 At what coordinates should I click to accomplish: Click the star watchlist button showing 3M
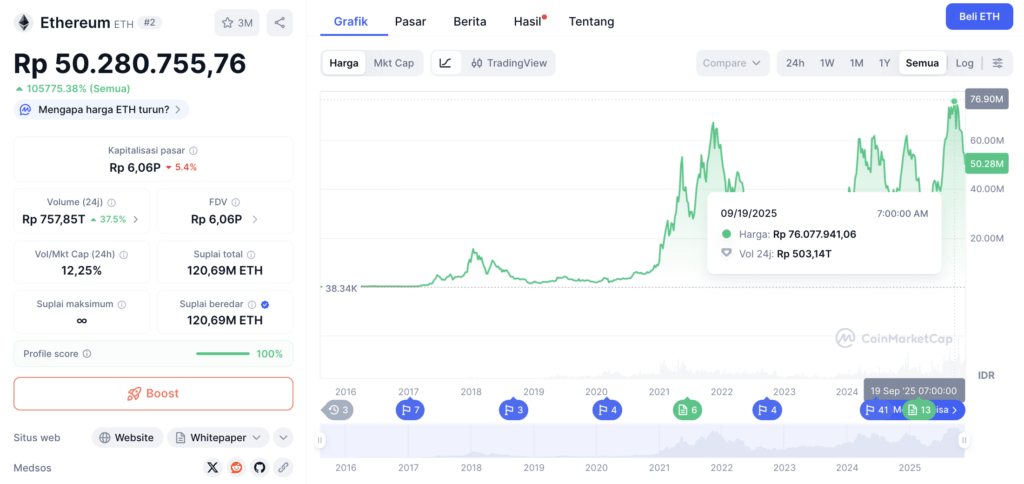pyautogui.click(x=236, y=23)
